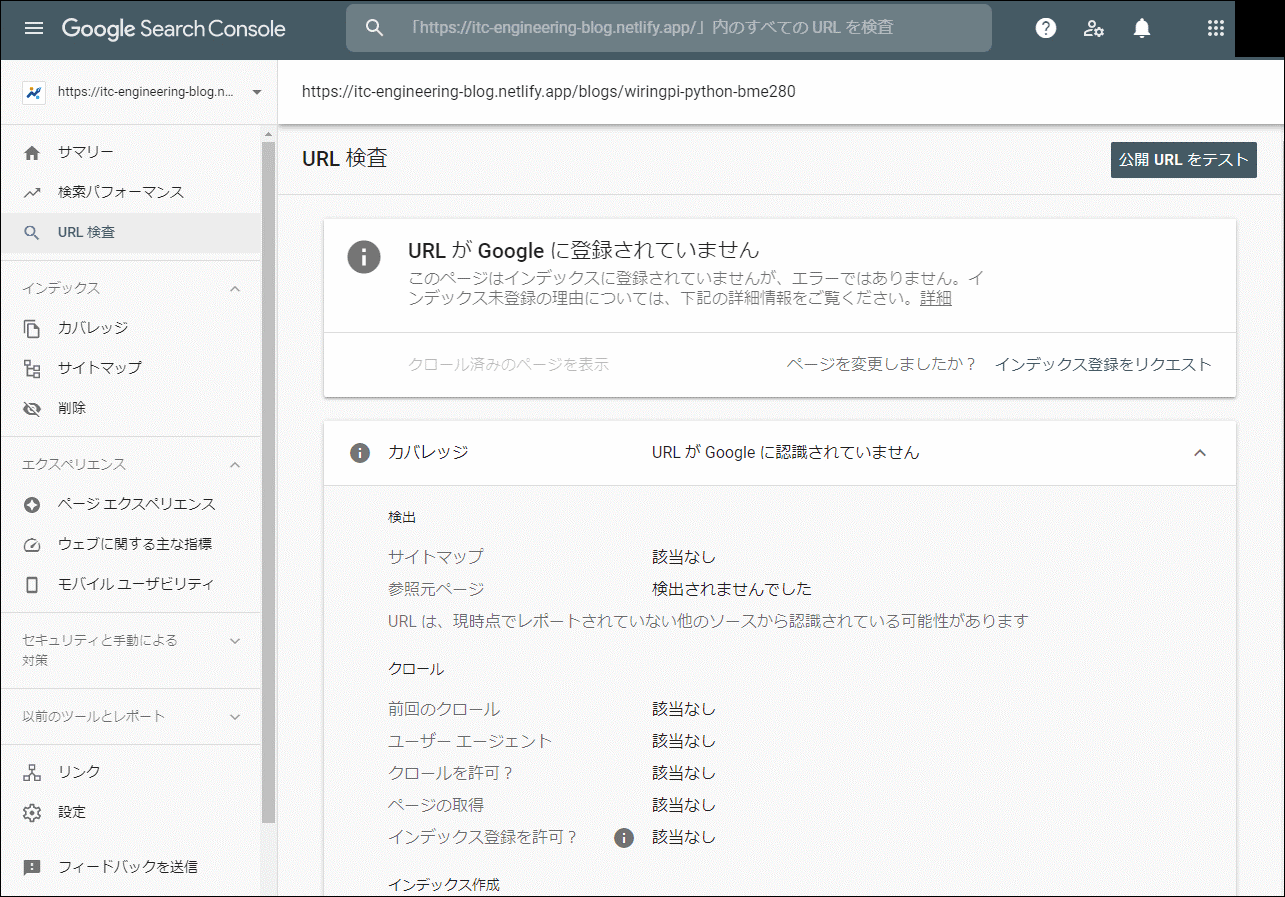Click 該当なし value for クロールを許可？
1285x897 pixels.
[x=684, y=773]
